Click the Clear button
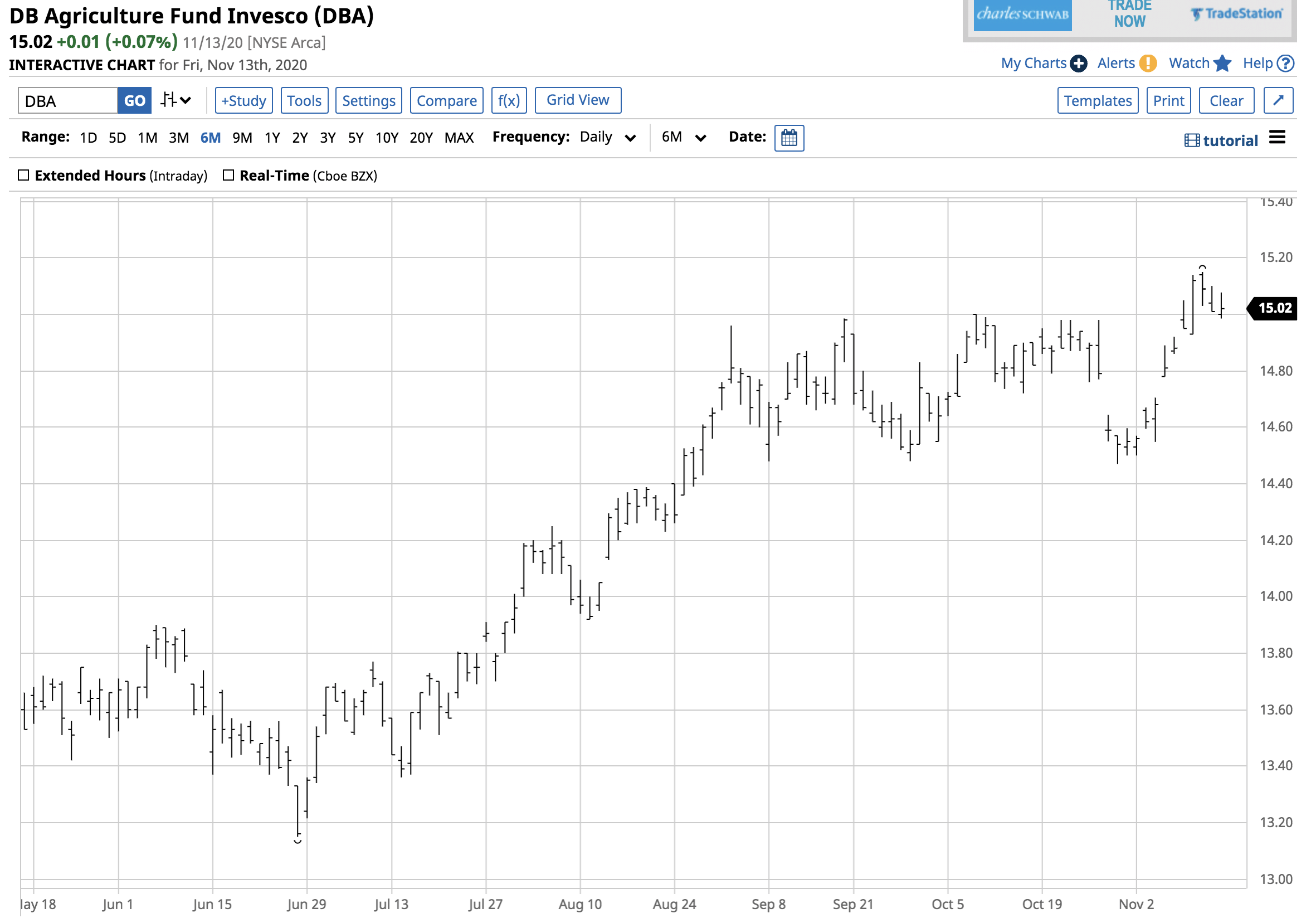The height and width of the screenshot is (923, 1316). [x=1227, y=101]
